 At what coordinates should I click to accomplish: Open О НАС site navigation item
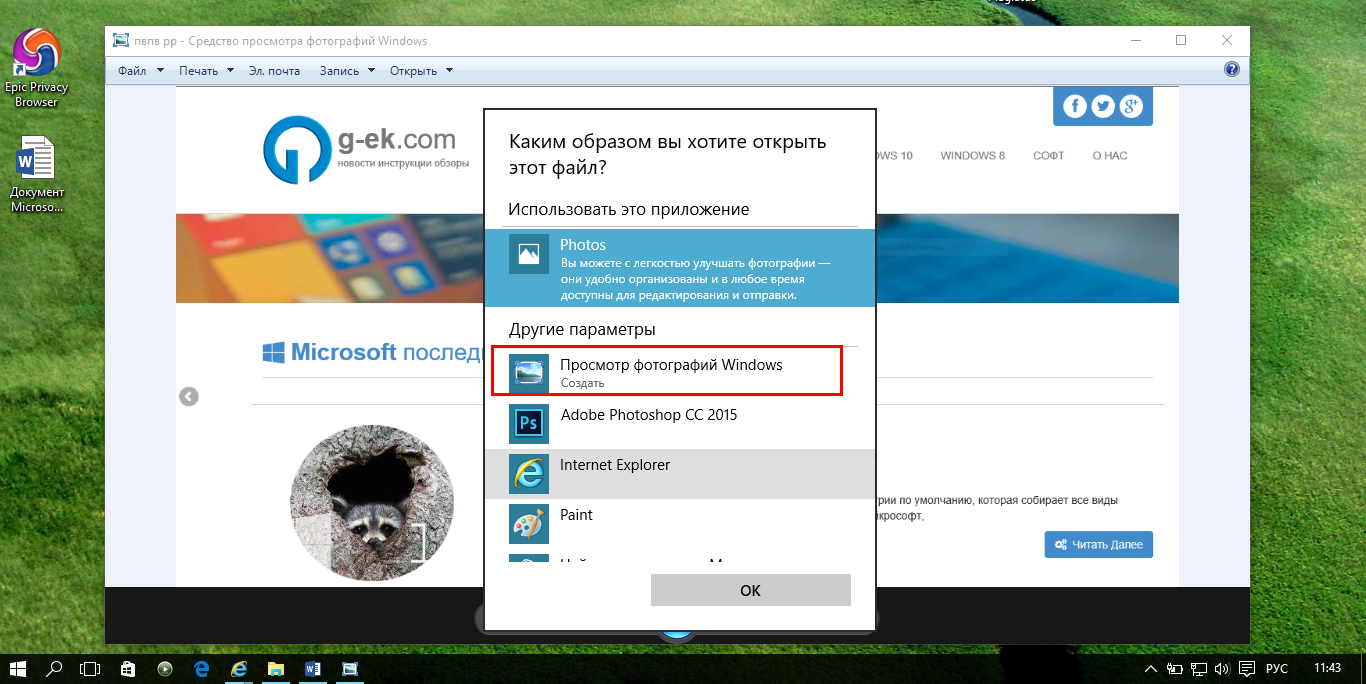(x=1110, y=156)
